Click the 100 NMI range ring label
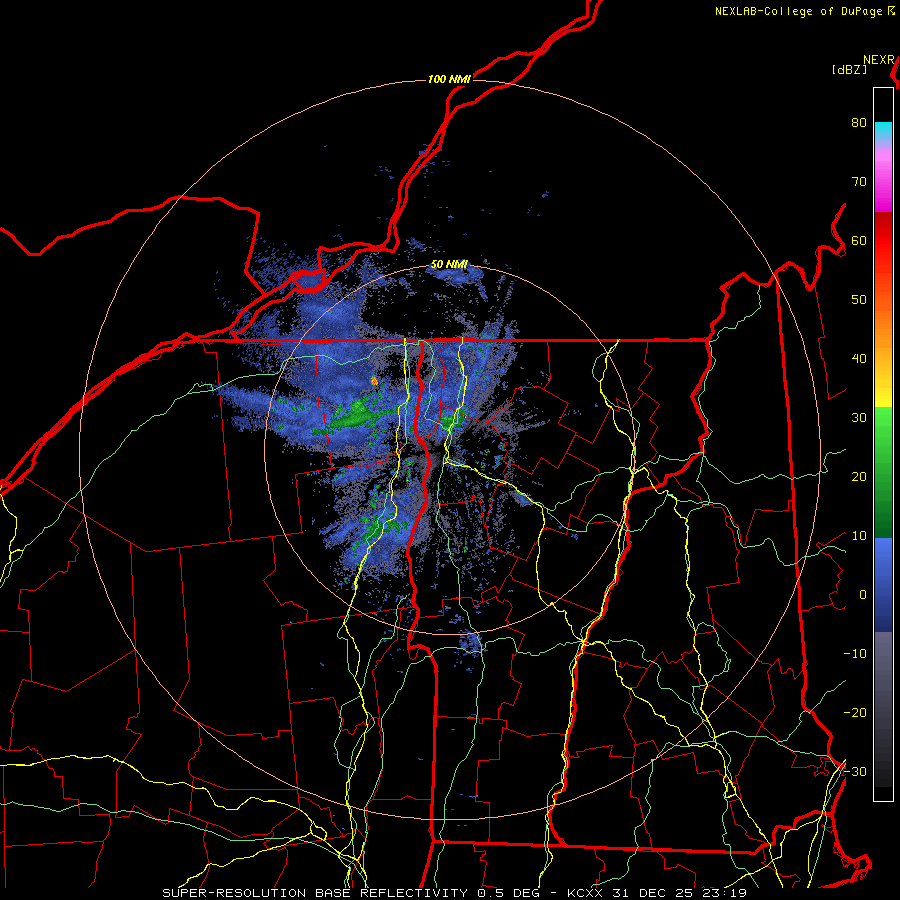This screenshot has width=900, height=900. click(x=449, y=79)
